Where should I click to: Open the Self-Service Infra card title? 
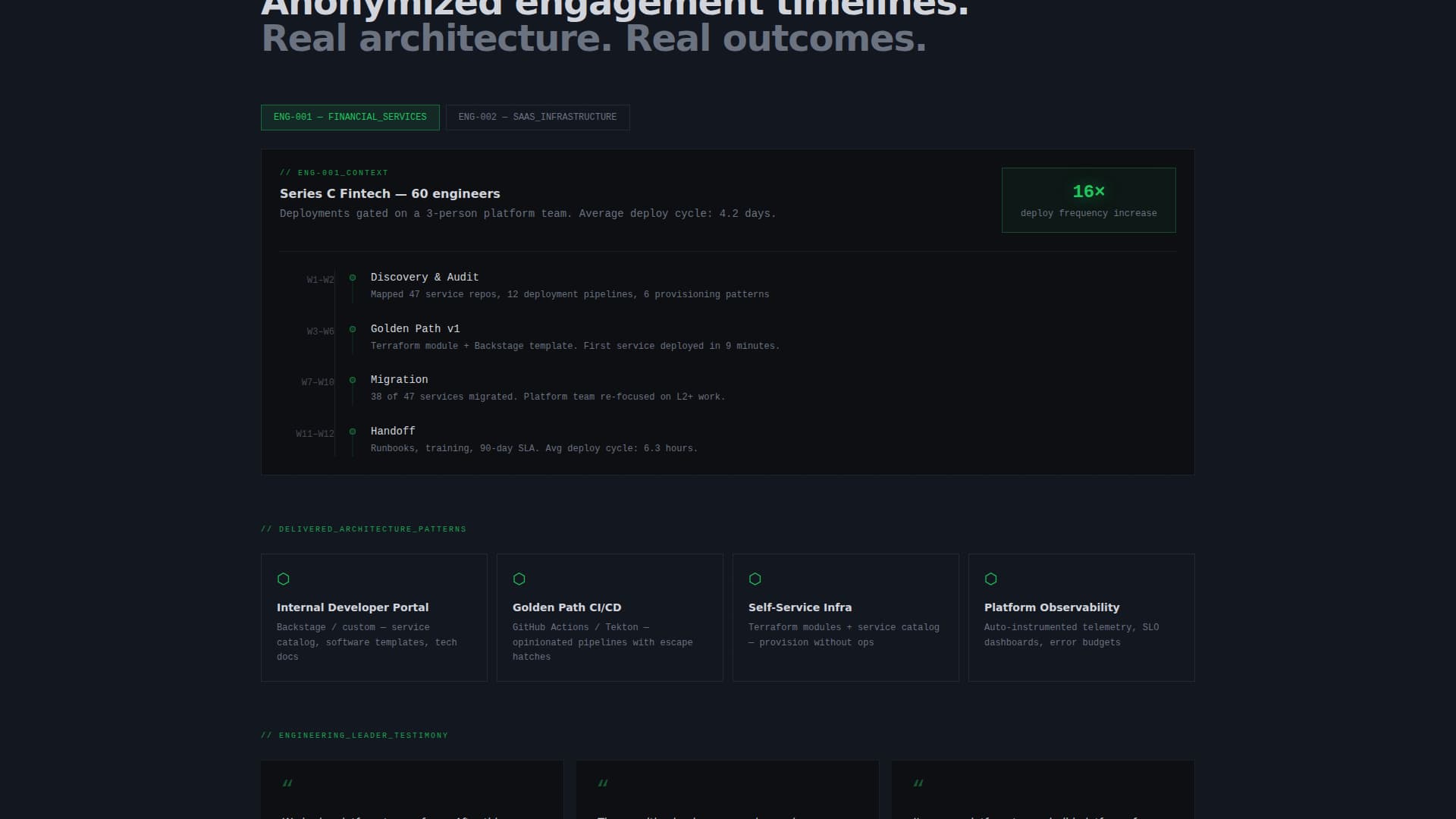(x=800, y=607)
